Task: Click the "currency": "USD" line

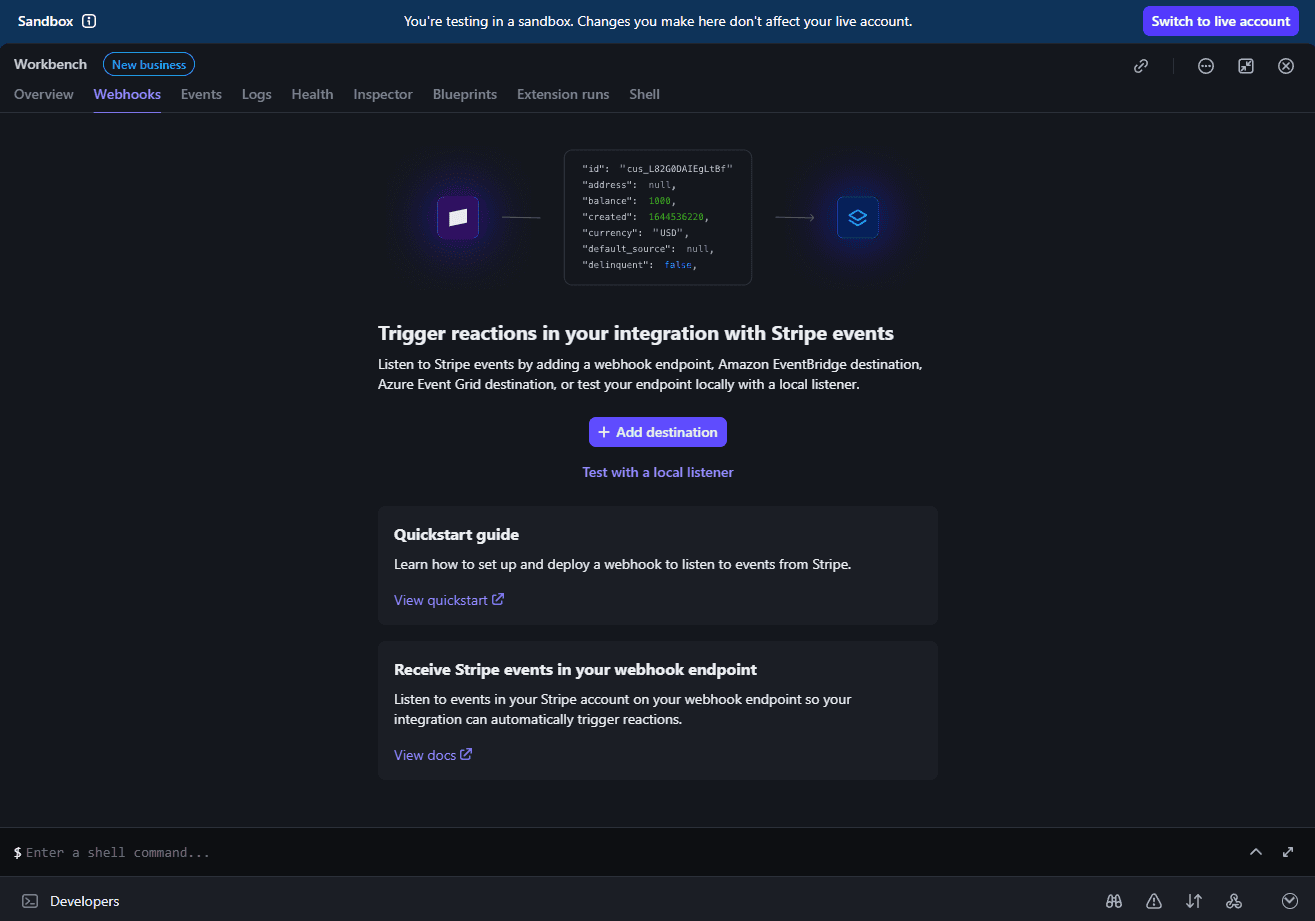Action: (636, 232)
